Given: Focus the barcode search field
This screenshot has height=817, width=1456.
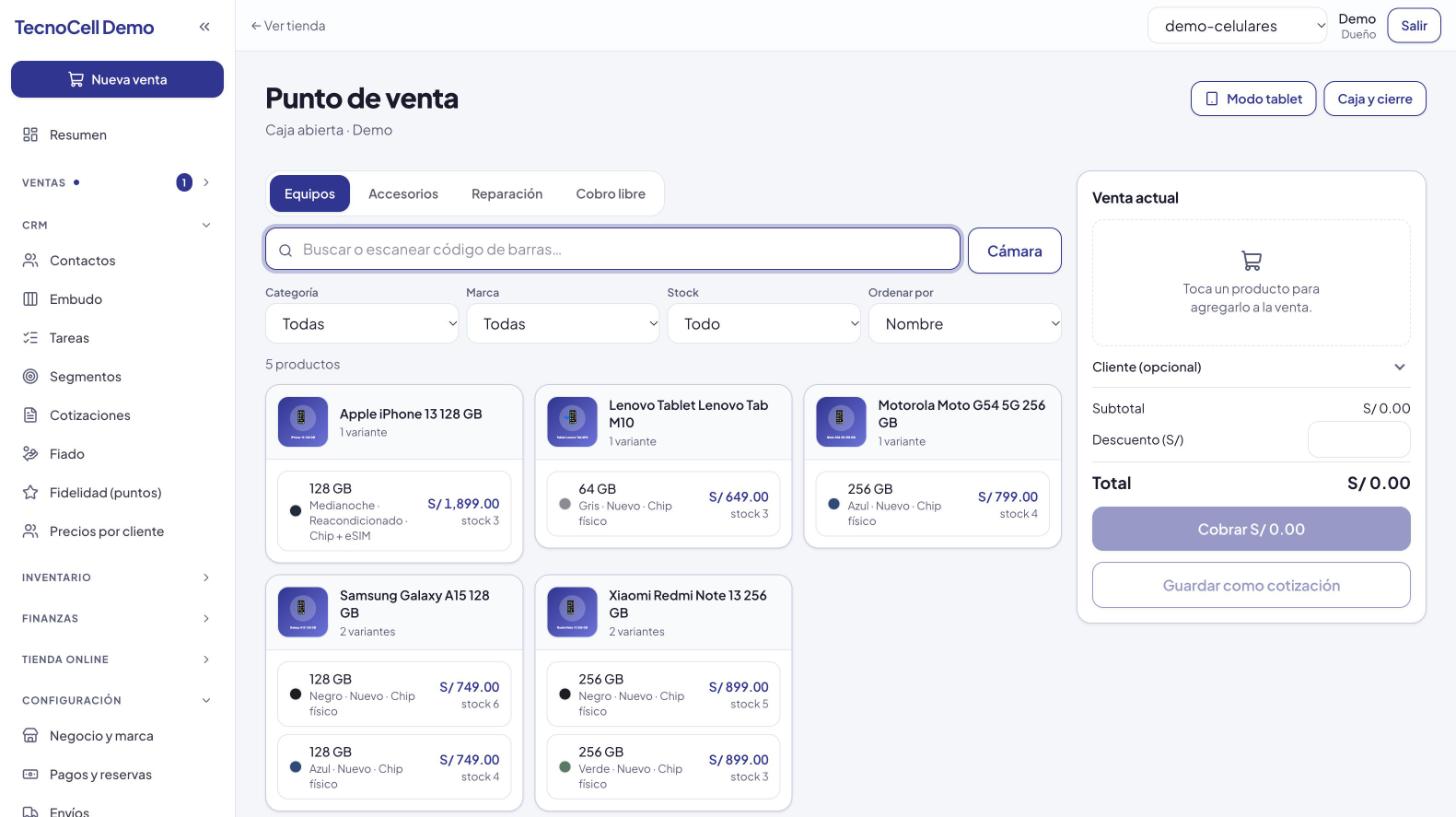Looking at the screenshot, I should coord(613,249).
